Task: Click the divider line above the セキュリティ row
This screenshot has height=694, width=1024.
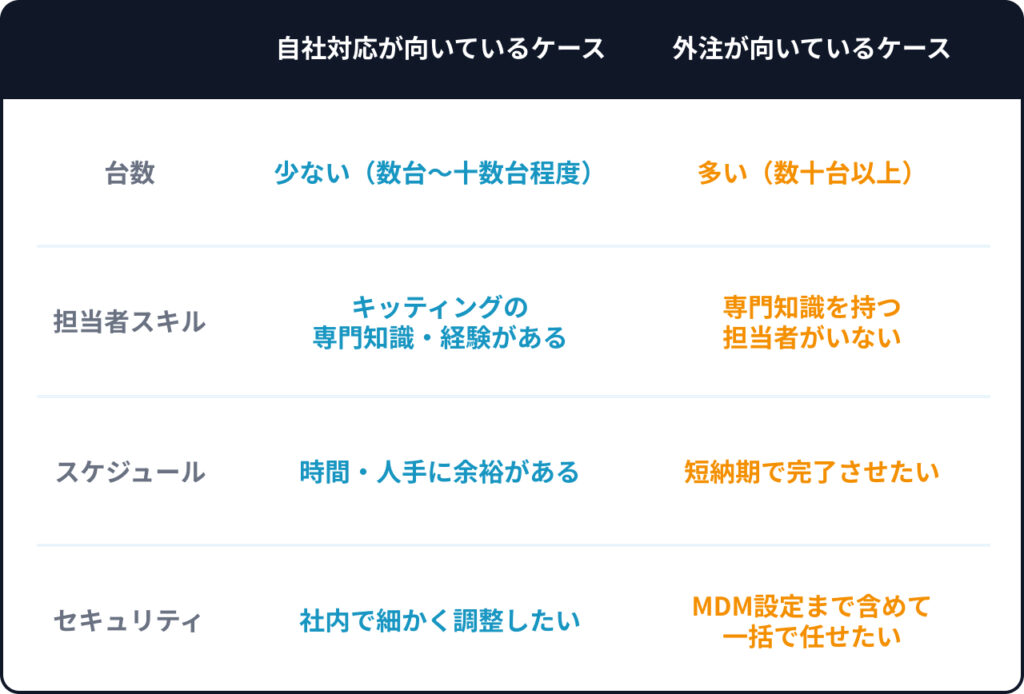Action: pos(513,545)
